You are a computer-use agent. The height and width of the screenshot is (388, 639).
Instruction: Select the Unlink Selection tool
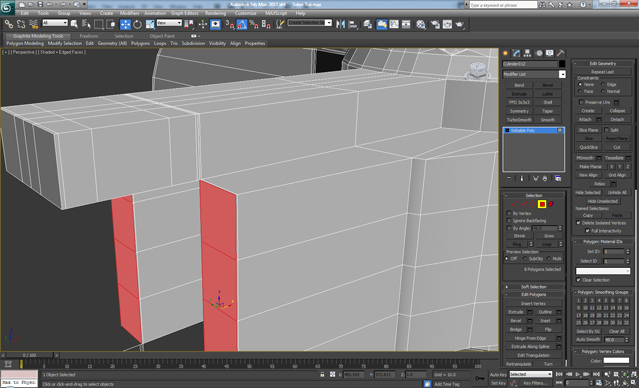click(x=21, y=24)
